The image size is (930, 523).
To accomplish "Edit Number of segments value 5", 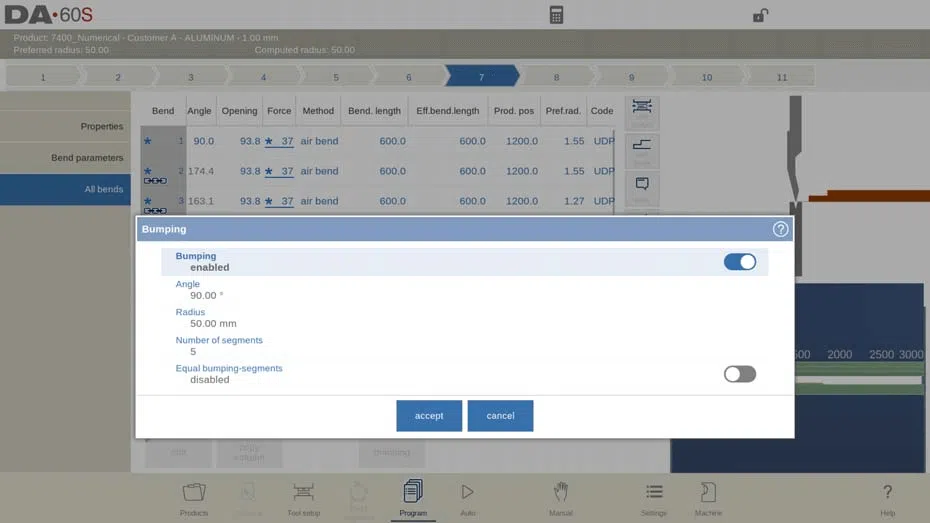I will [193, 352].
